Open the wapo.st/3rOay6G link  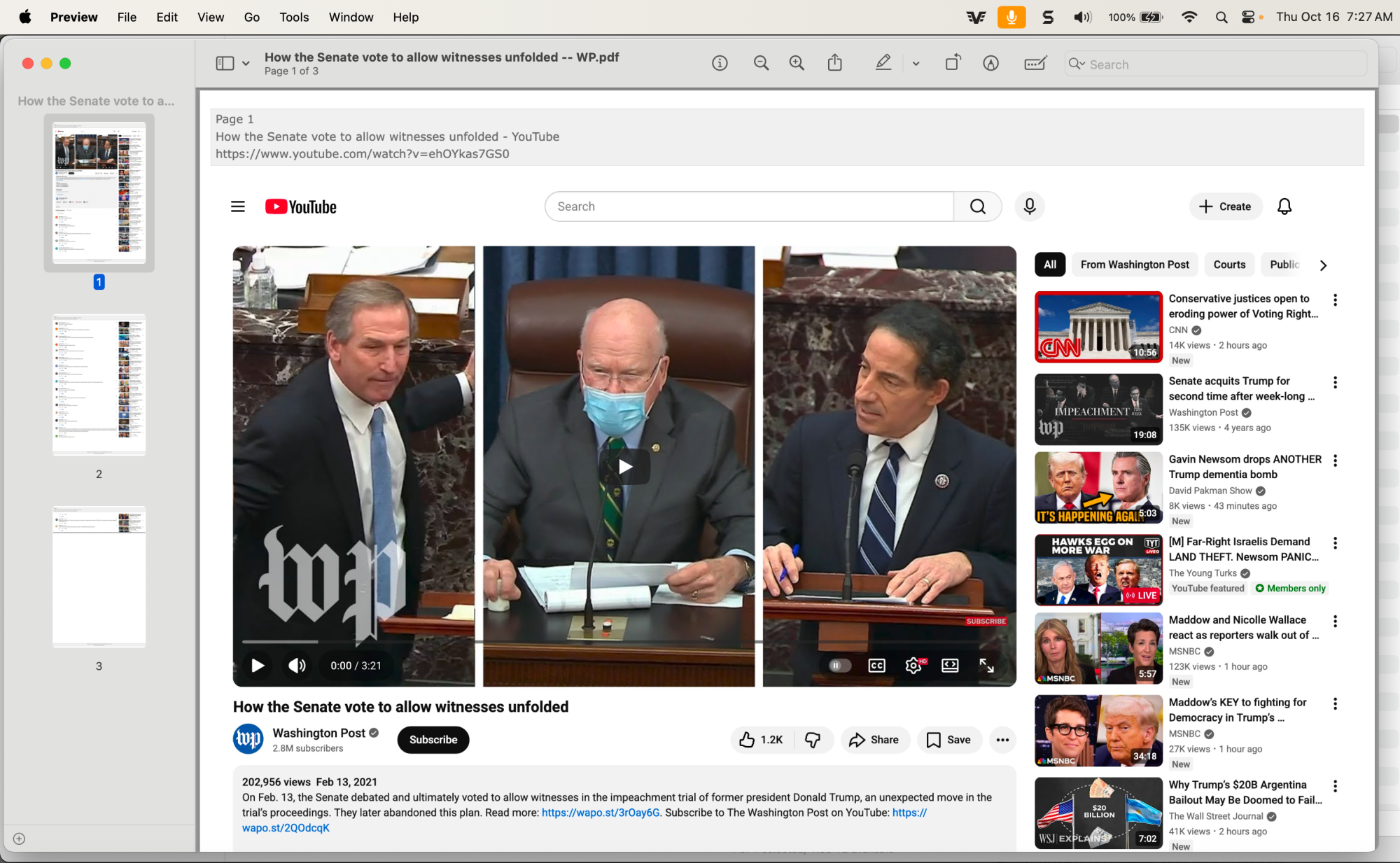[600, 813]
